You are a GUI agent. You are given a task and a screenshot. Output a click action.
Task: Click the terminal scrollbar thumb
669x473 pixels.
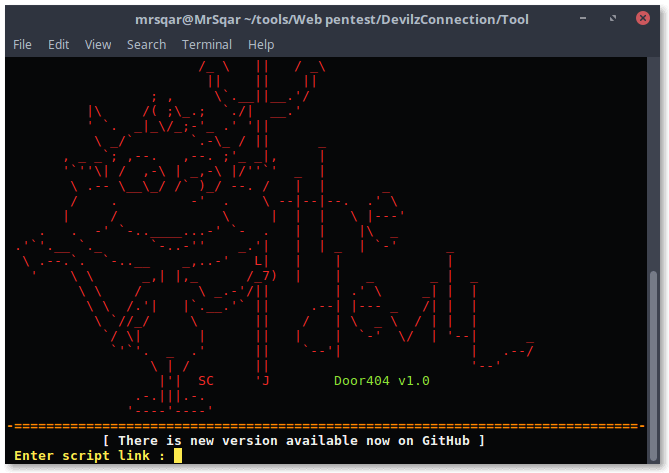click(x=654, y=366)
